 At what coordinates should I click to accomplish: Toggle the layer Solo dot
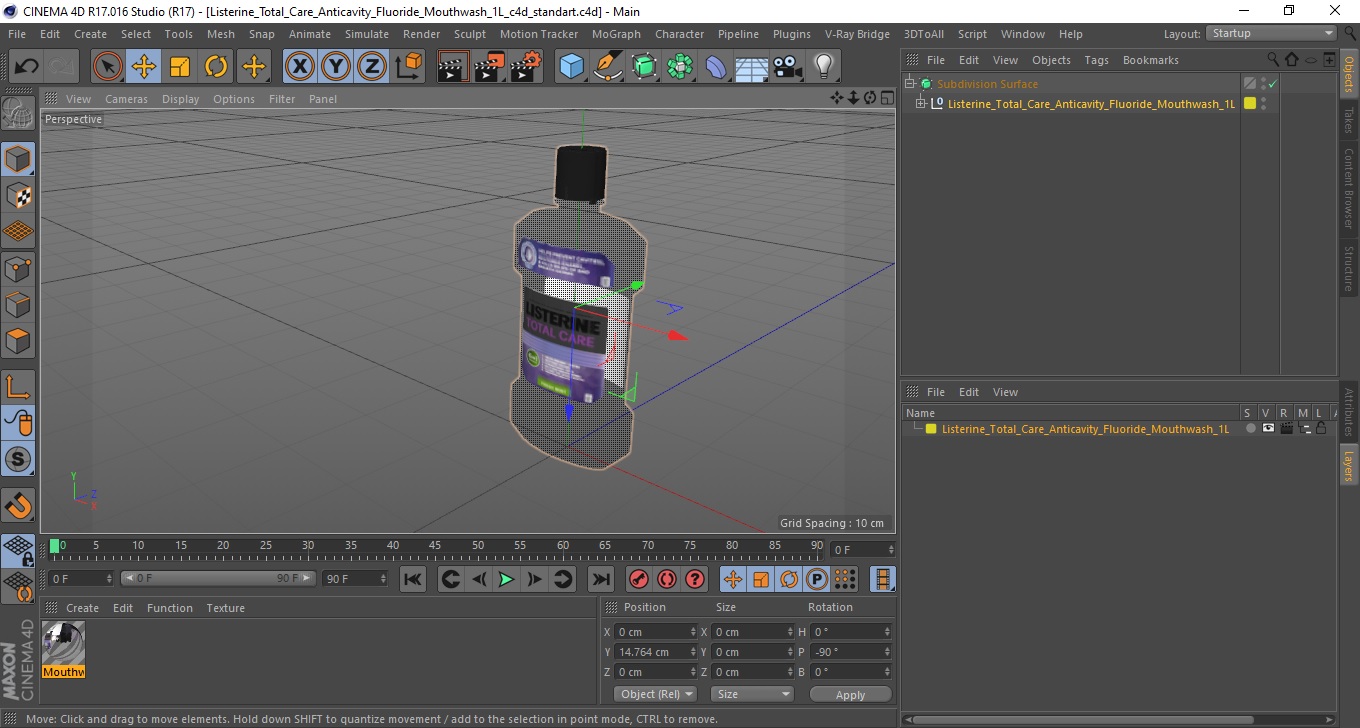pos(1250,428)
